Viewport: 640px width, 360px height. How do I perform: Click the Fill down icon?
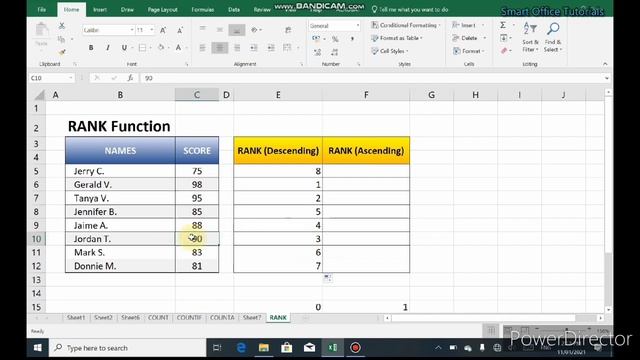click(x=504, y=38)
